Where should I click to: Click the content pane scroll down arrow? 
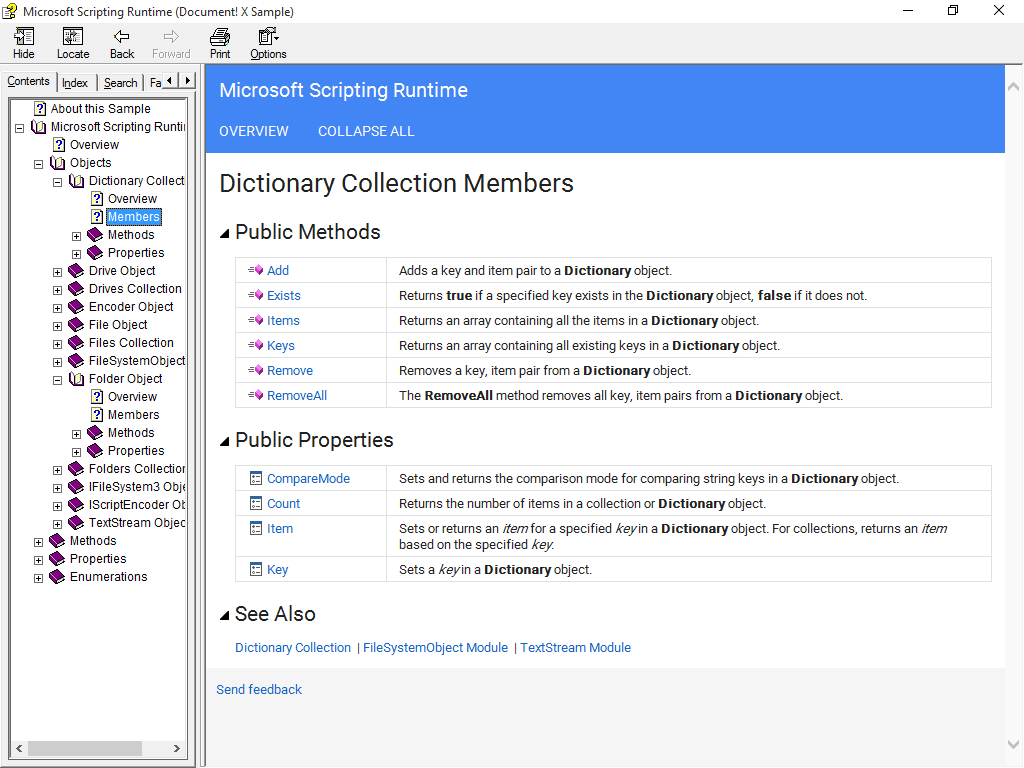click(x=1014, y=744)
